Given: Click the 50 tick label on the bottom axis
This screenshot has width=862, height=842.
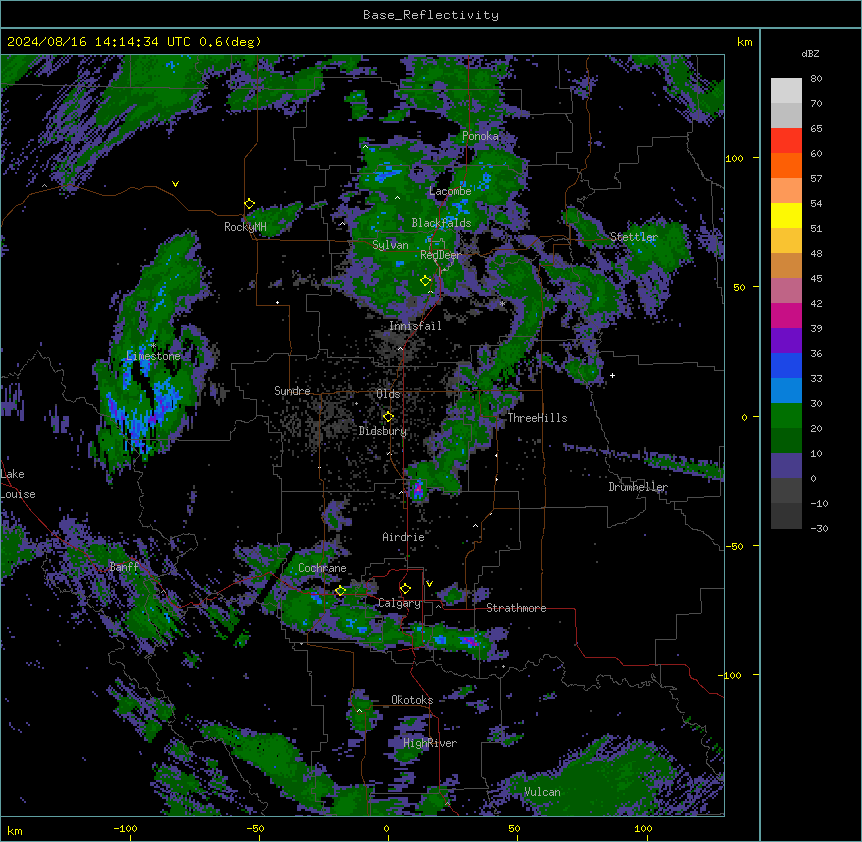Looking at the screenshot, I should tap(514, 828).
